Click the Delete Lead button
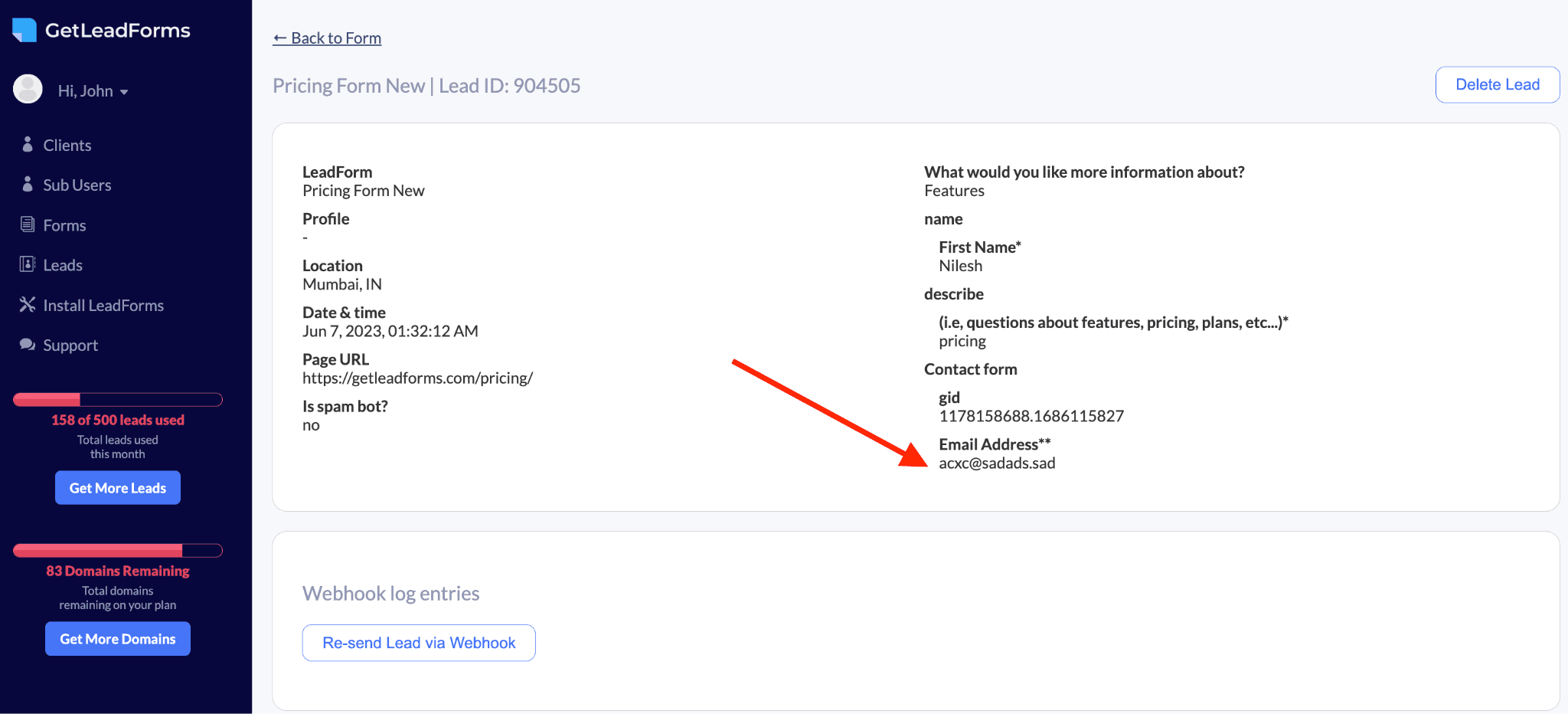 tap(1496, 84)
